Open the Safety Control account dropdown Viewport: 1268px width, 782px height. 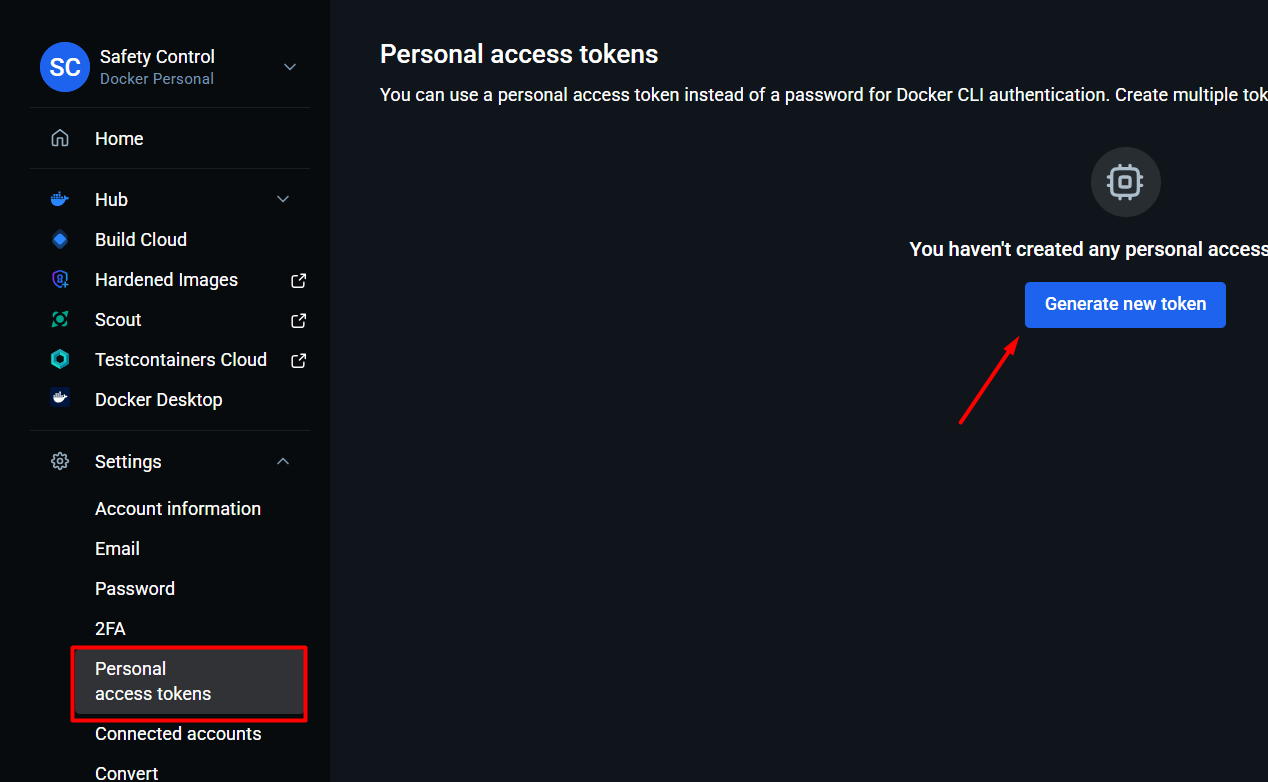click(x=290, y=67)
